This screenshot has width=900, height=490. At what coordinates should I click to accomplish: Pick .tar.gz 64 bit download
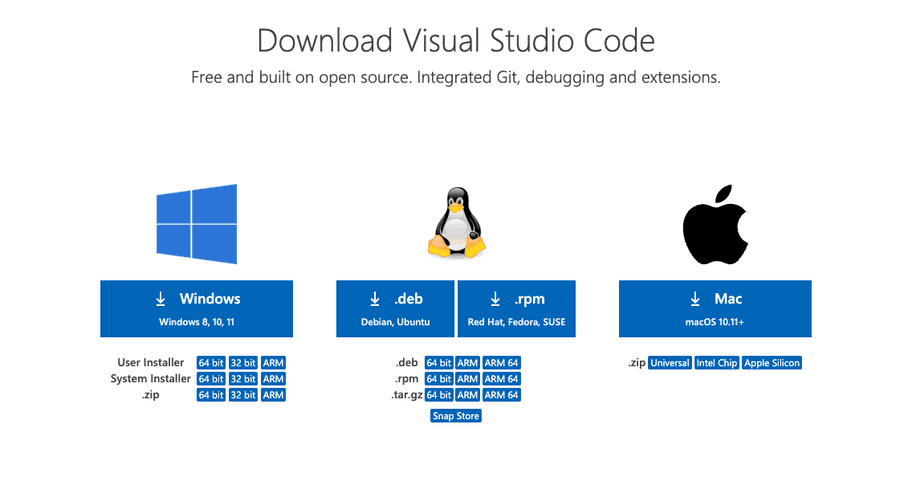click(439, 395)
